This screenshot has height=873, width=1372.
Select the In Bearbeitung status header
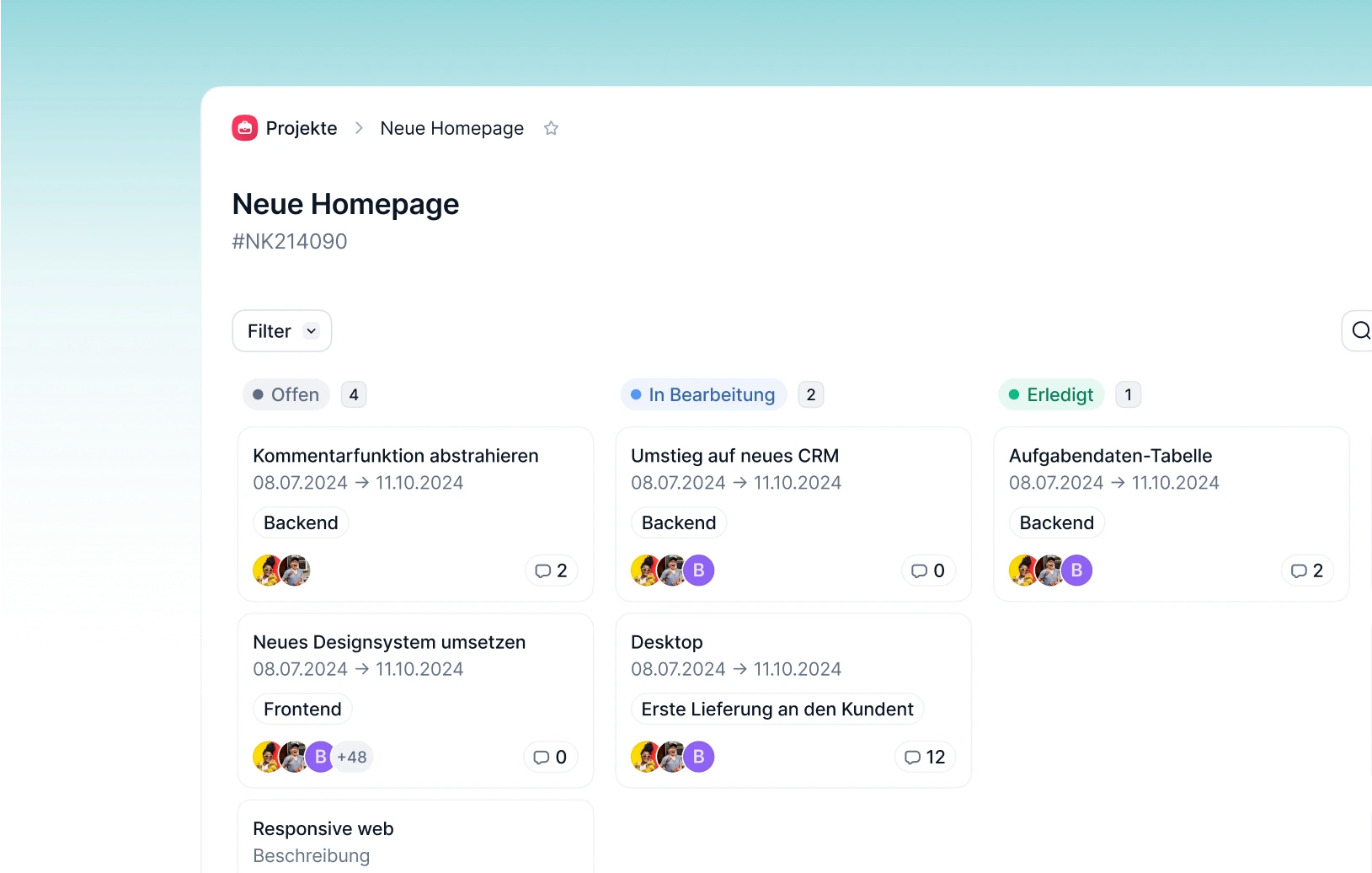[703, 394]
